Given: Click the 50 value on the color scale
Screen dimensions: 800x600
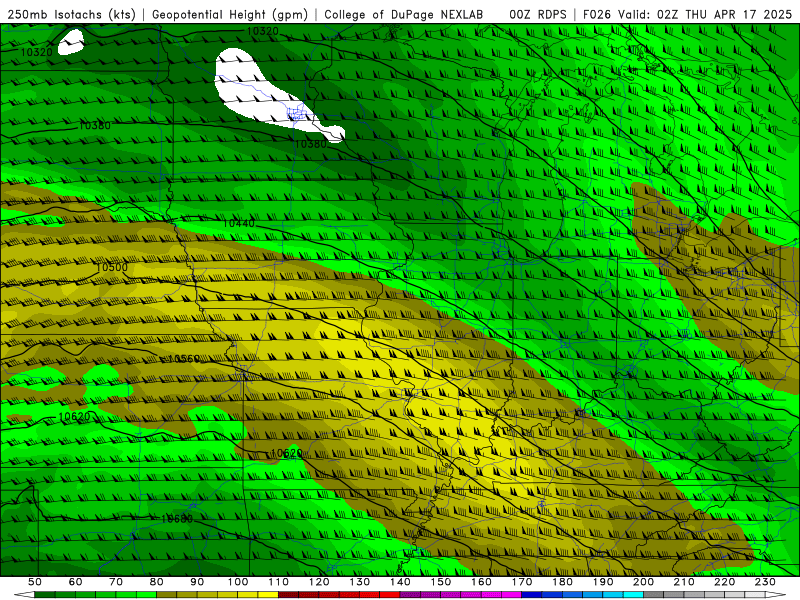Looking at the screenshot, I should (35, 582).
